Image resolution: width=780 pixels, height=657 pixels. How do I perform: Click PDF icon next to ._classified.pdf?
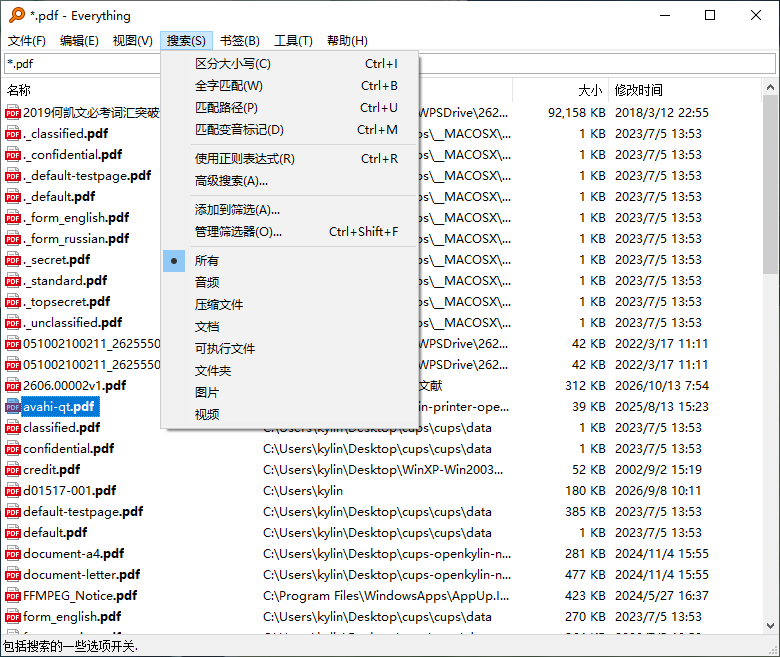pos(12,134)
